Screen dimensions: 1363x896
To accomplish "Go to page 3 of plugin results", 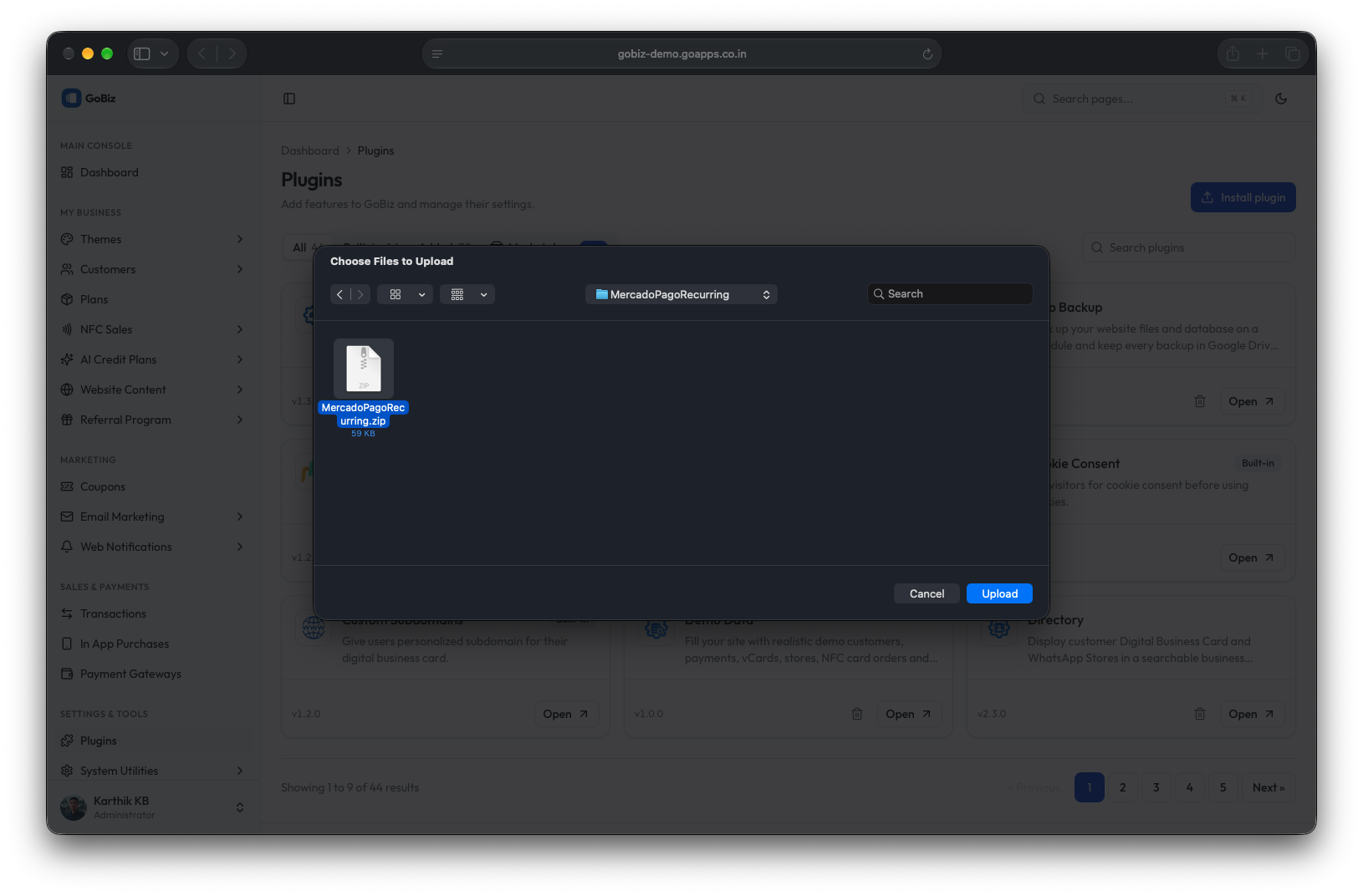I will pos(1156,787).
